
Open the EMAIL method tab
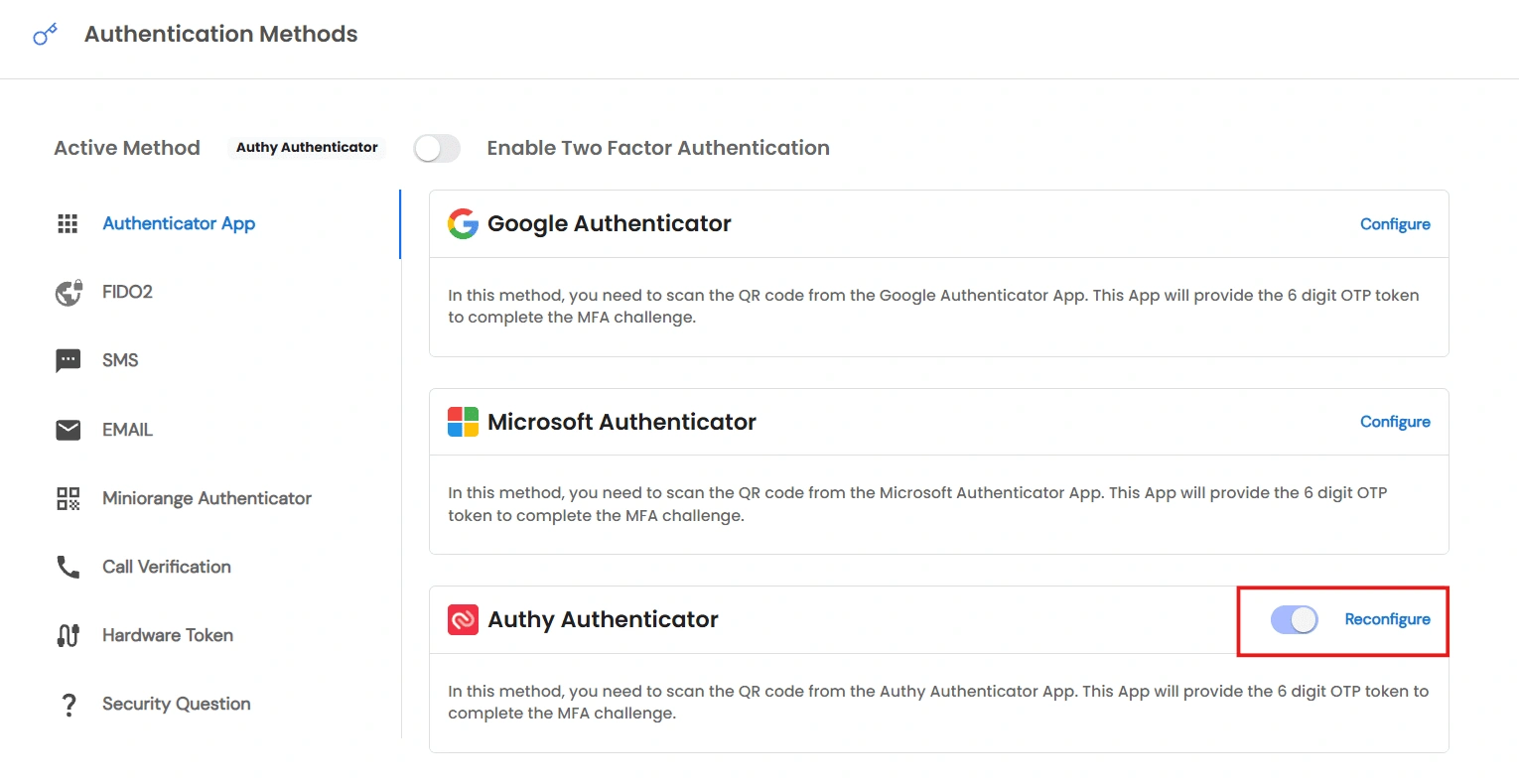[x=127, y=430]
